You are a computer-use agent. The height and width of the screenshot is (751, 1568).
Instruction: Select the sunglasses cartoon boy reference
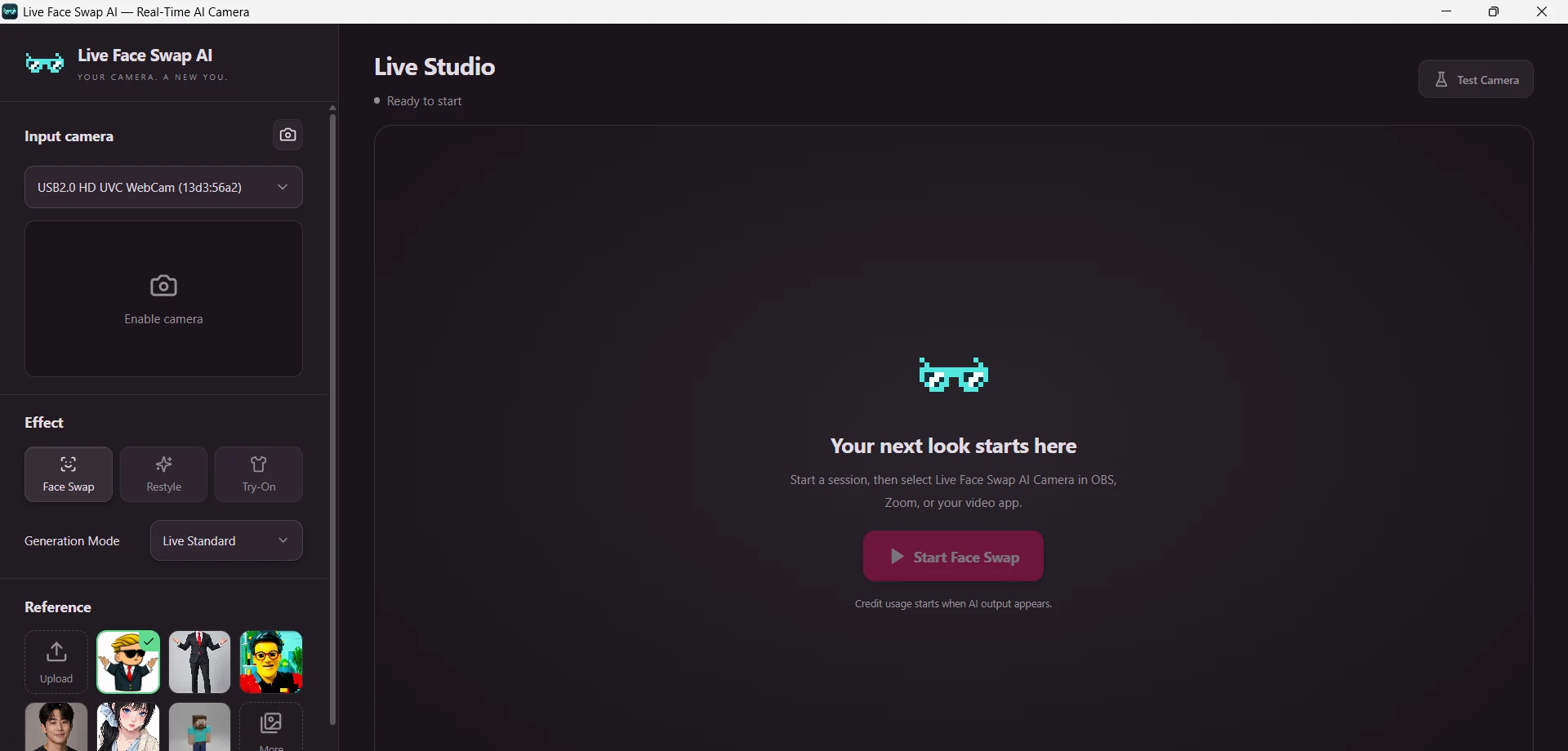(128, 662)
